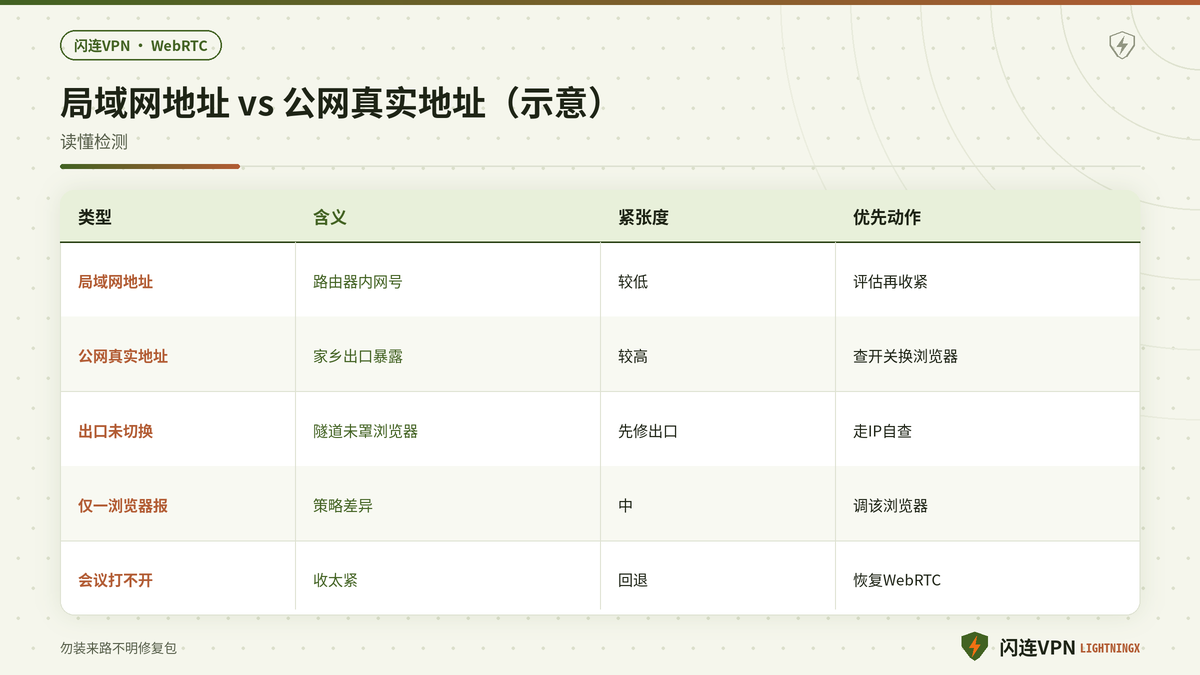Click the subtitle 读懂检测
This screenshot has height=675, width=1200.
[94, 142]
